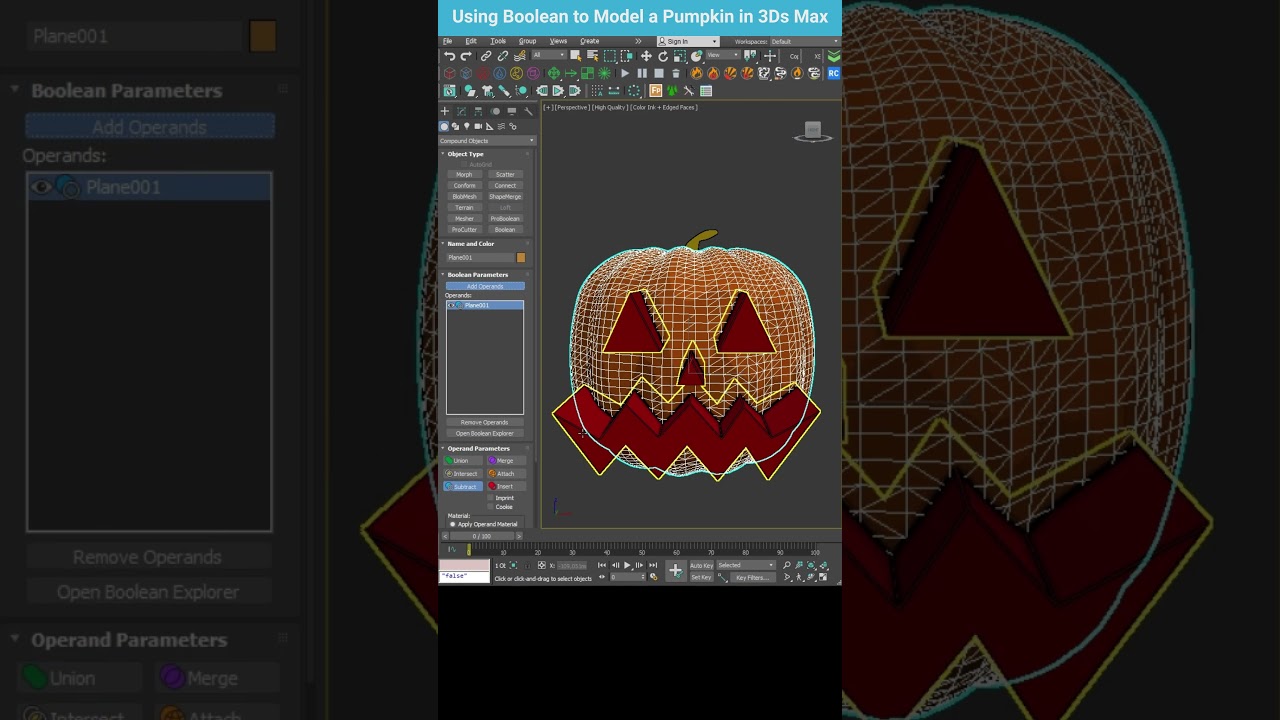This screenshot has width=1280, height=720.
Task: Open the Motion command panel tab
Action: pyautogui.click(x=495, y=111)
